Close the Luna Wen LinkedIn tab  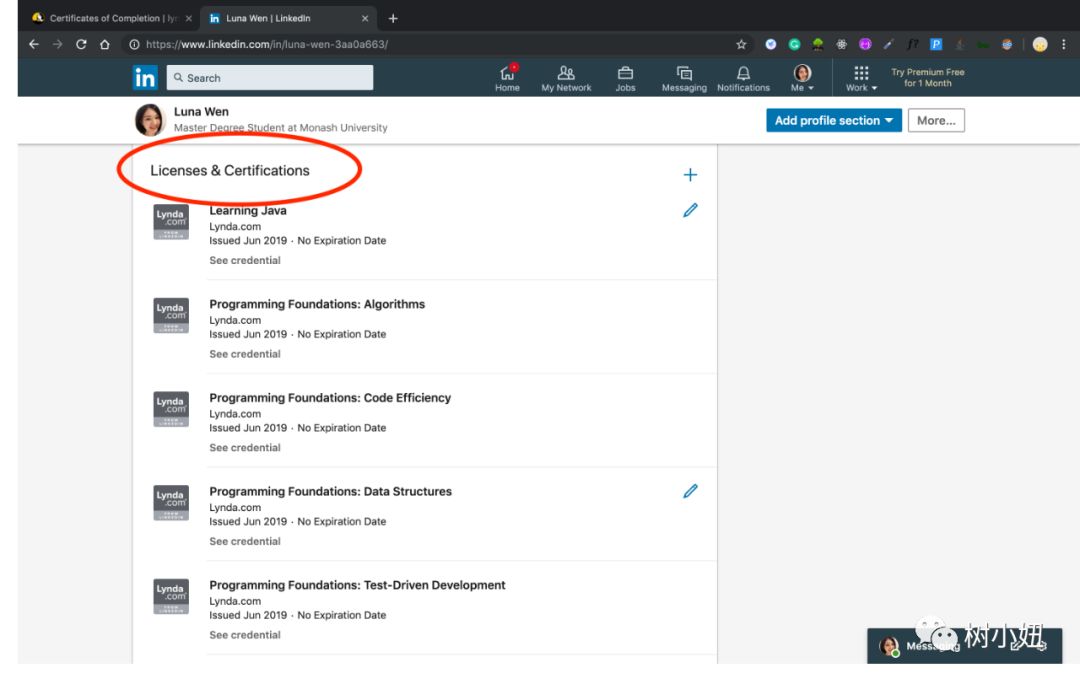tap(365, 19)
